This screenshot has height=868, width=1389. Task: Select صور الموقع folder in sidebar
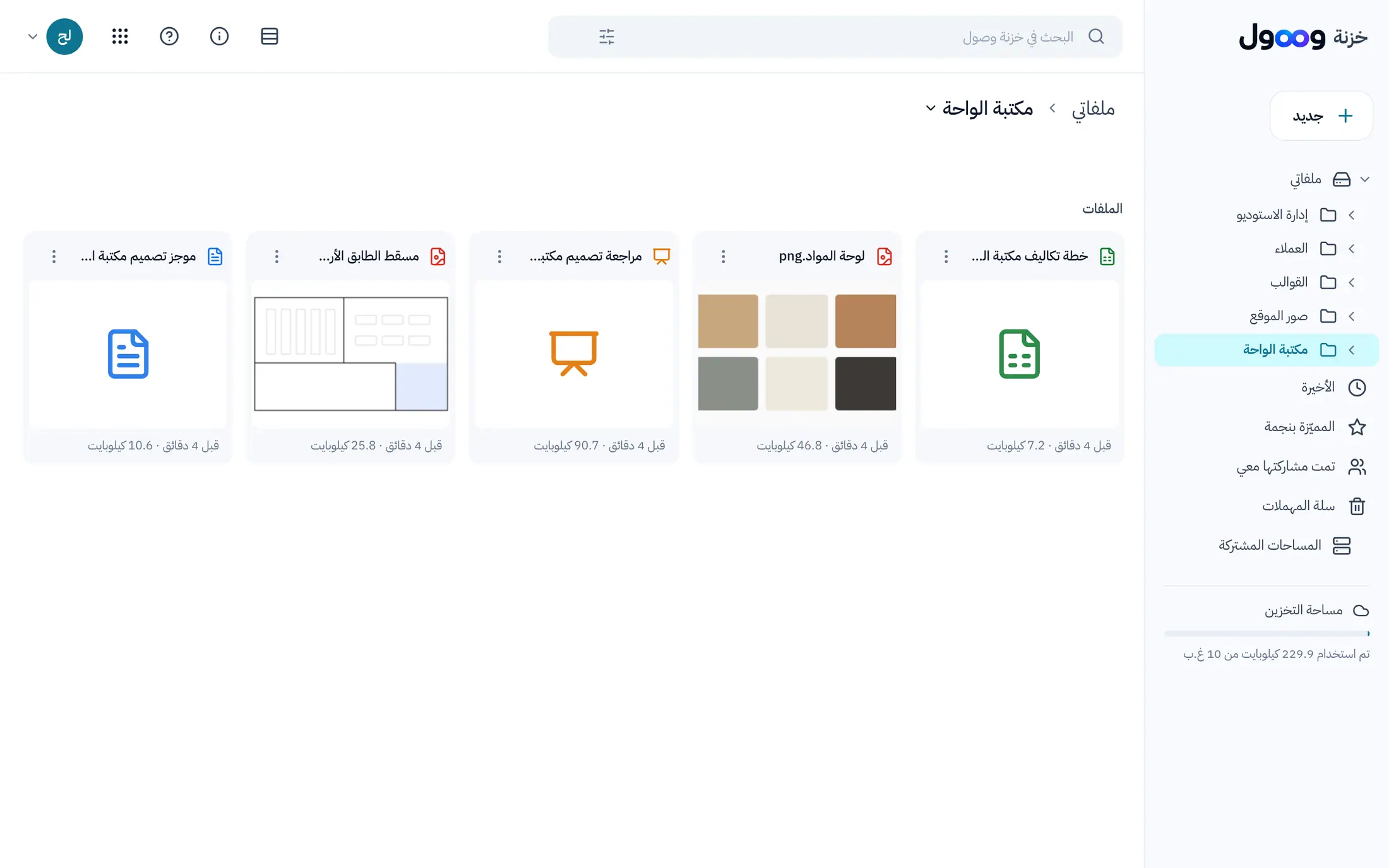click(1267, 316)
